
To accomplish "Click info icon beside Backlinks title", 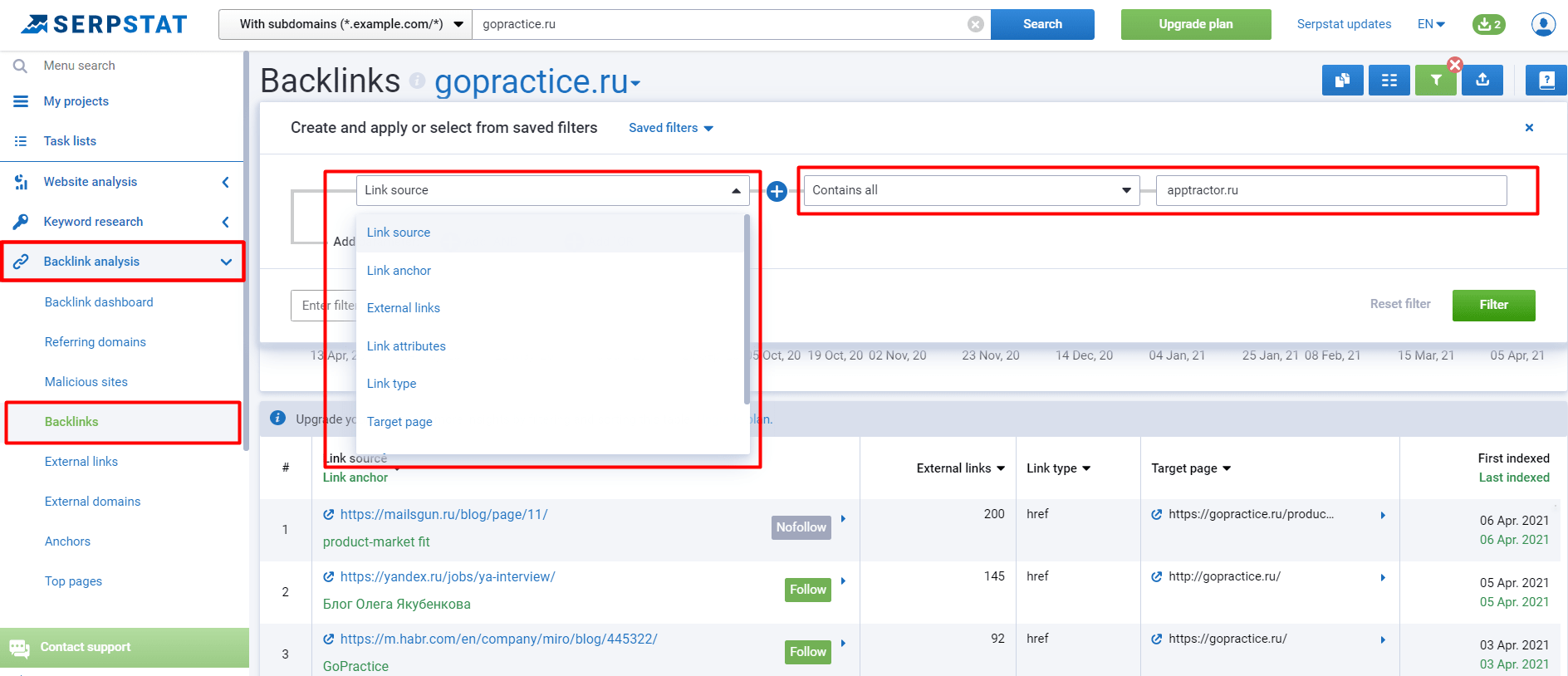I will pos(418,81).
